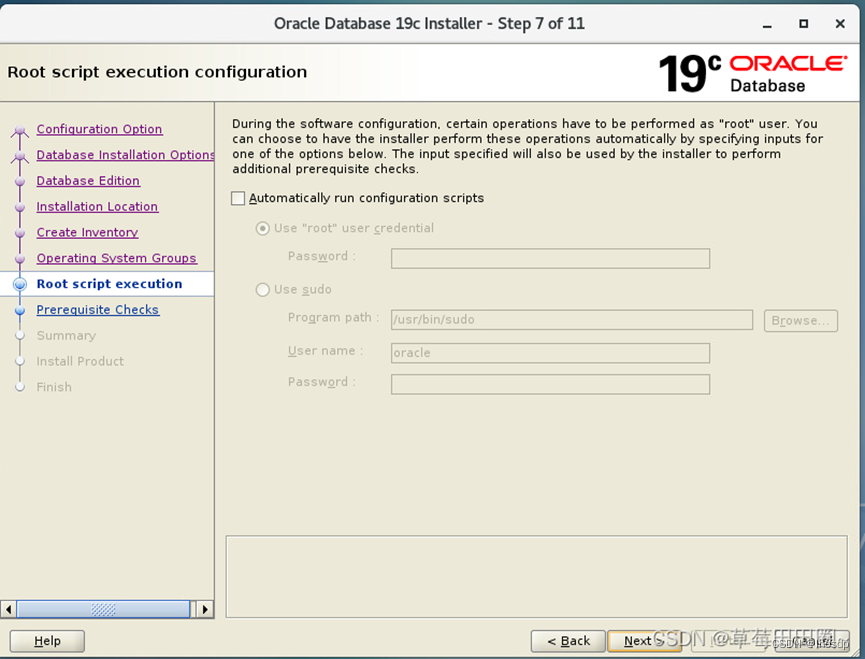Click the sudo Password field
The height and width of the screenshot is (659, 865).
coord(550,384)
